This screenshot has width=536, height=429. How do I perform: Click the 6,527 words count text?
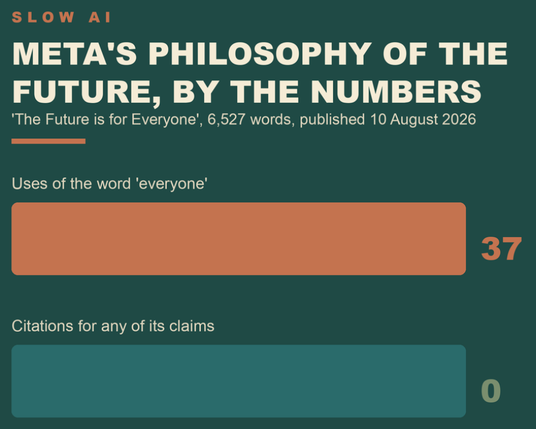[x=250, y=120]
